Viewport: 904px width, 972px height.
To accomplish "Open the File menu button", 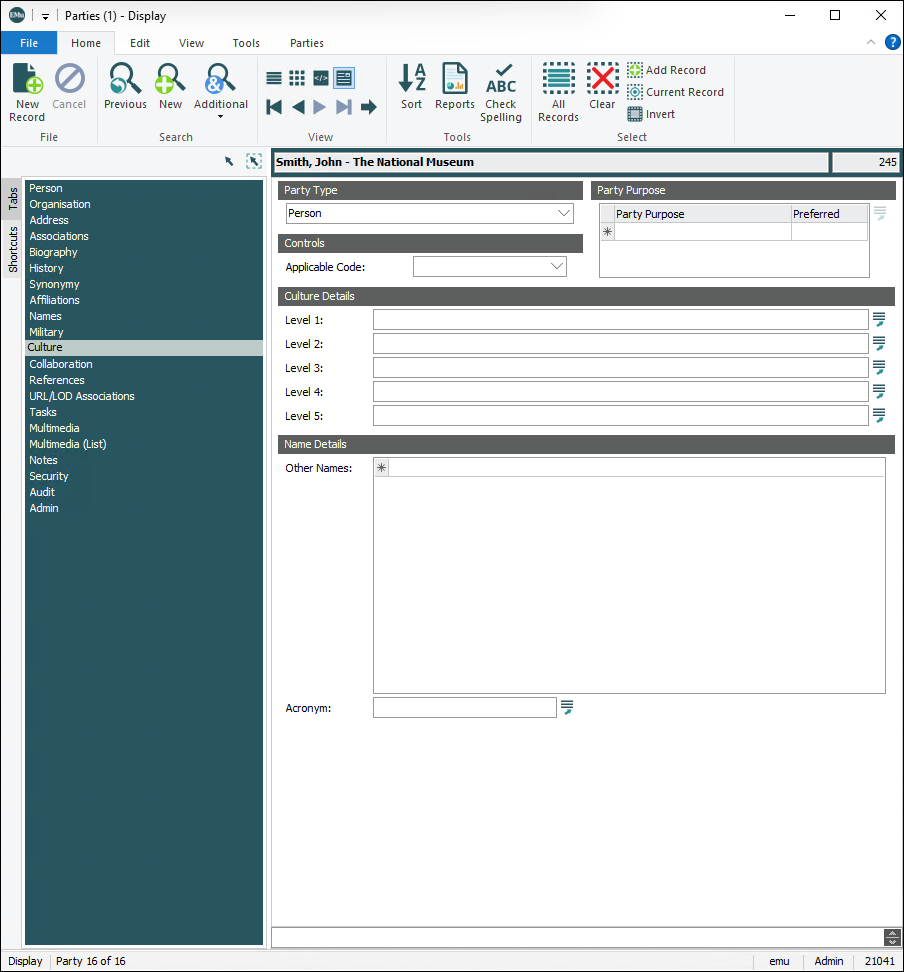I will pyautogui.click(x=29, y=43).
